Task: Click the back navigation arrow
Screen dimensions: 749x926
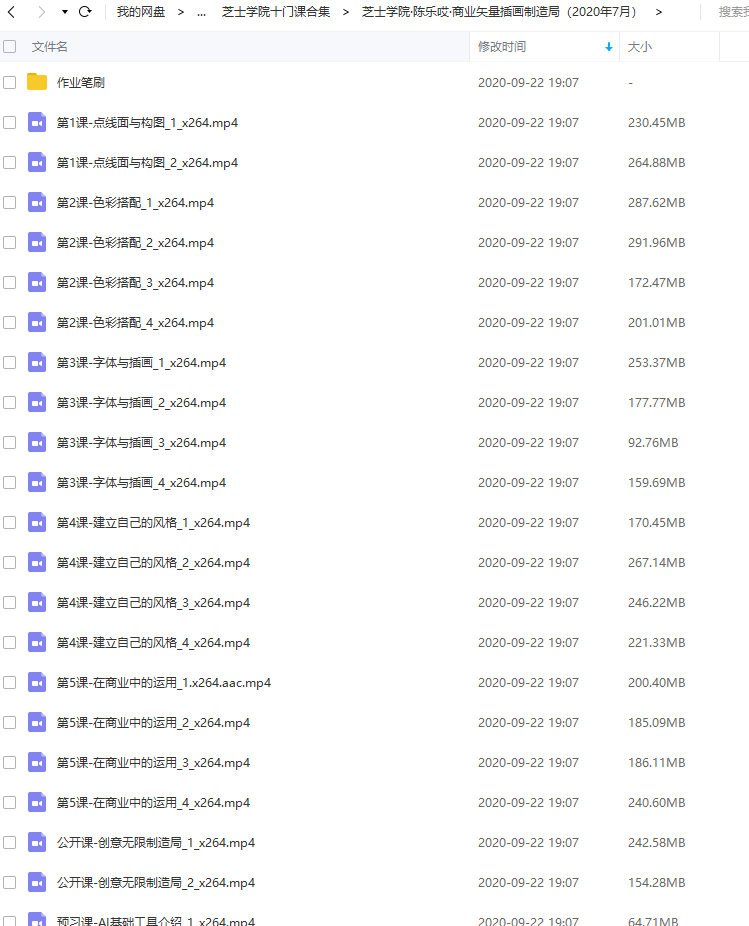Action: (11, 12)
